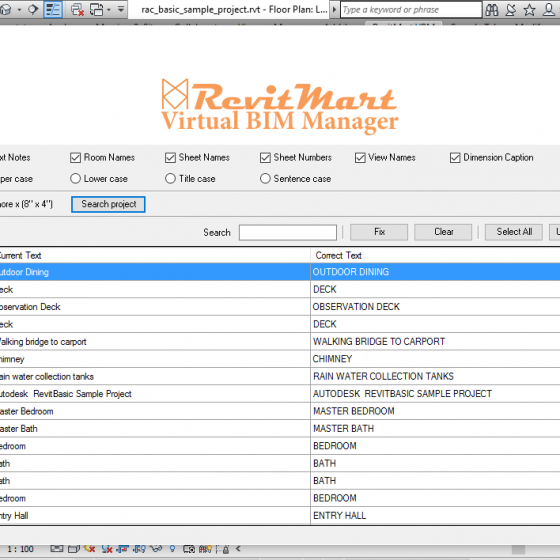Click the Detail Level icon in status bar
This screenshot has width=560, height=560.
(x=56, y=549)
